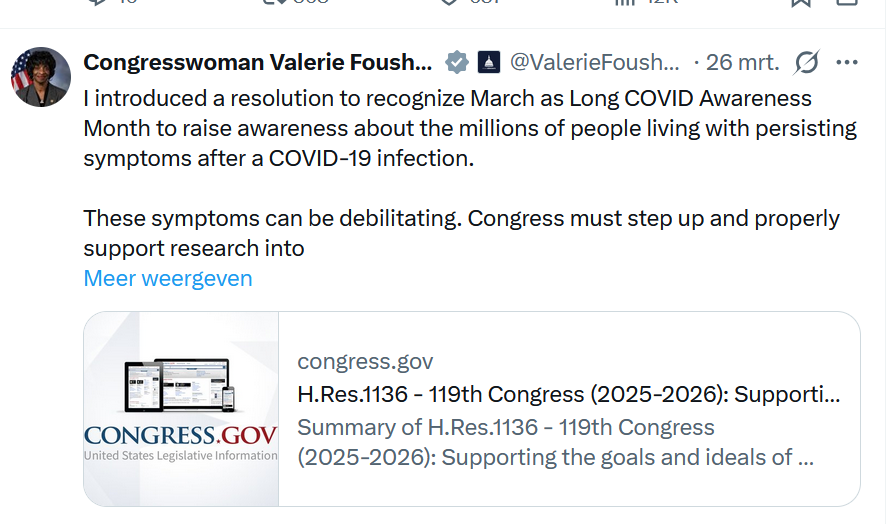Click the views stats icon of the post above
This screenshot has width=887, height=524.
tap(625, 3)
